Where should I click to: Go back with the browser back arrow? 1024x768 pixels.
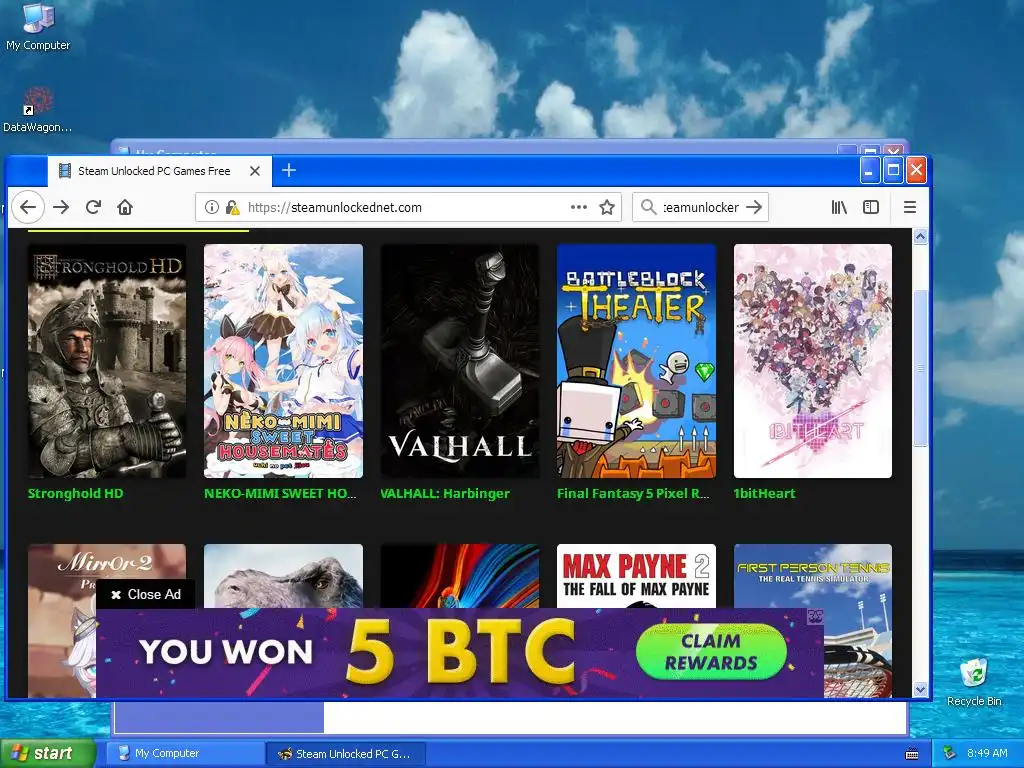coord(27,208)
